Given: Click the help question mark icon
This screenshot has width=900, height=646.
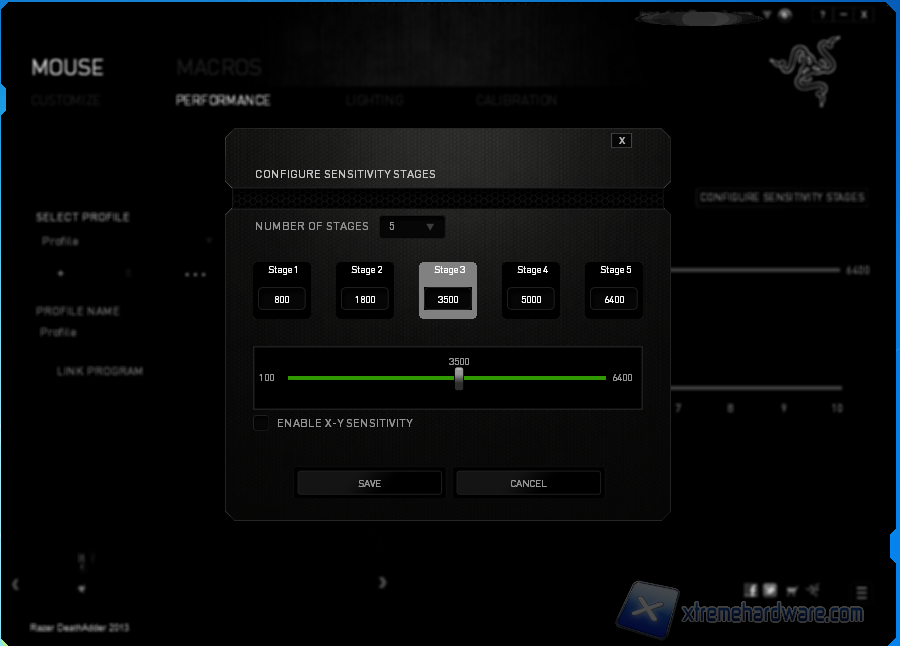Looking at the screenshot, I should pos(823,15).
